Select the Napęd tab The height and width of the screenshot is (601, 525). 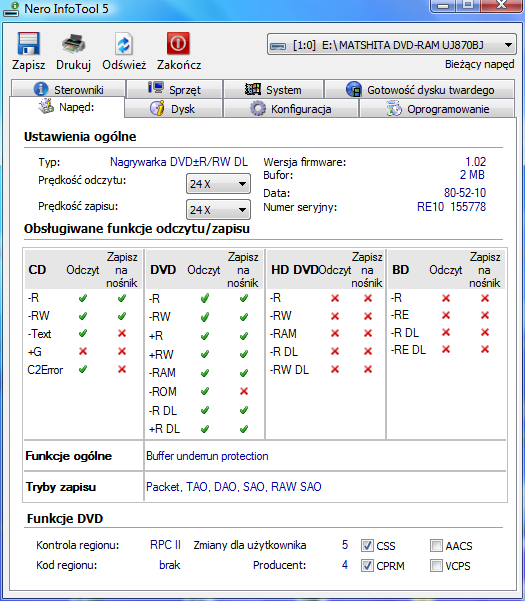pos(67,107)
